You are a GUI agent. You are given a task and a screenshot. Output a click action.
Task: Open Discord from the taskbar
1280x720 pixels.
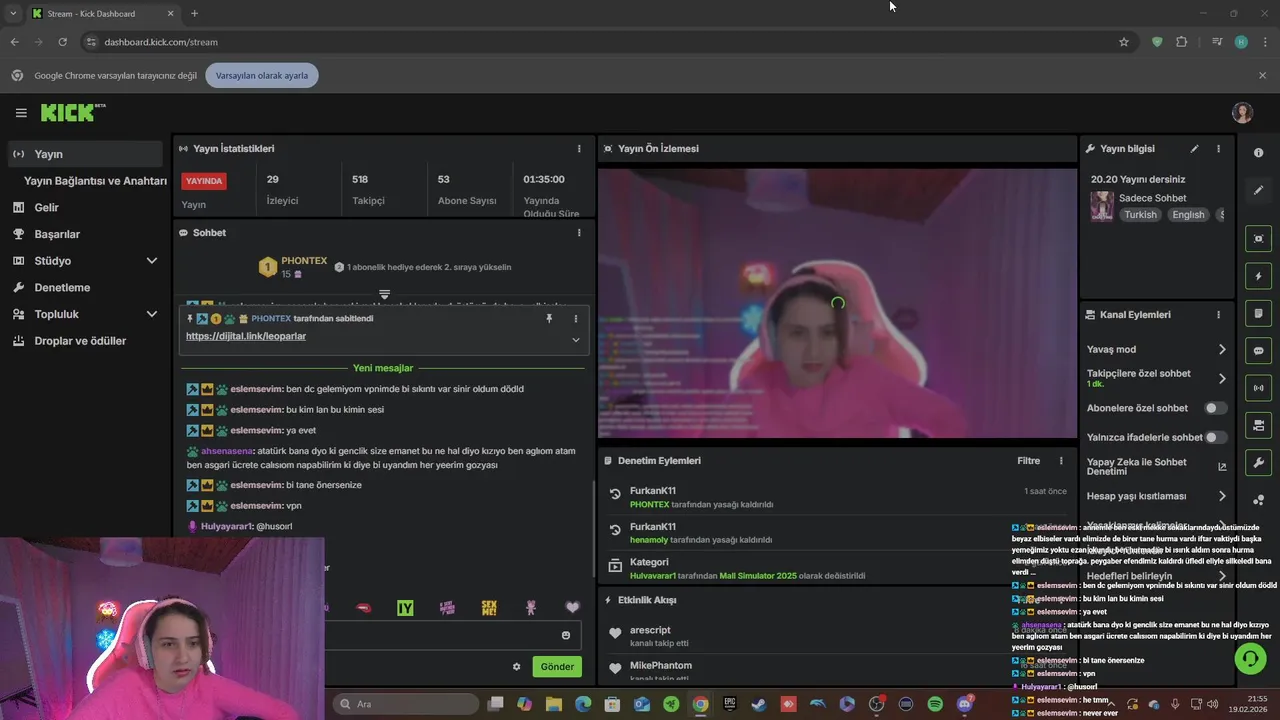coord(965,704)
